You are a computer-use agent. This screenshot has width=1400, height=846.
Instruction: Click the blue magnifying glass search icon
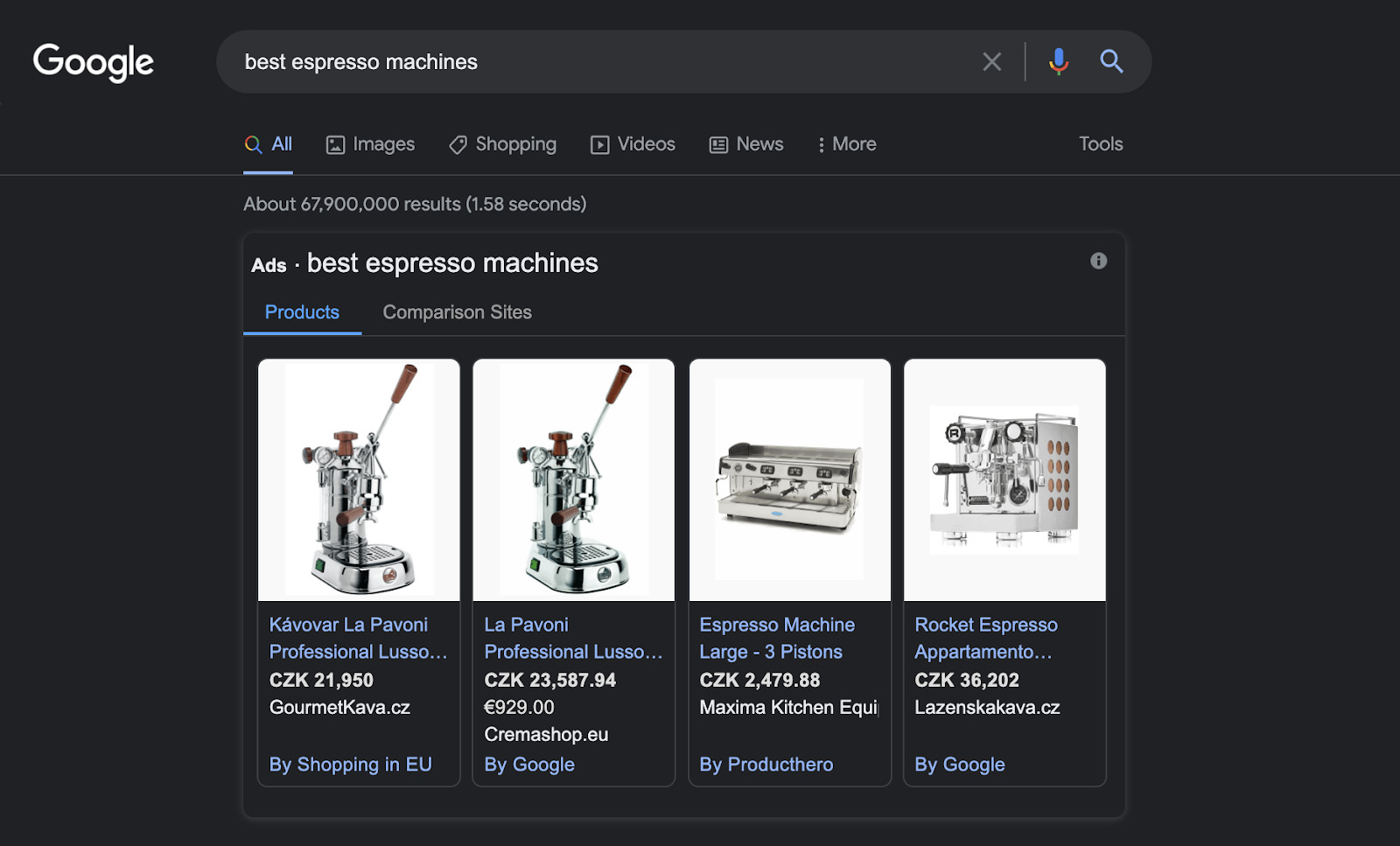1111,61
